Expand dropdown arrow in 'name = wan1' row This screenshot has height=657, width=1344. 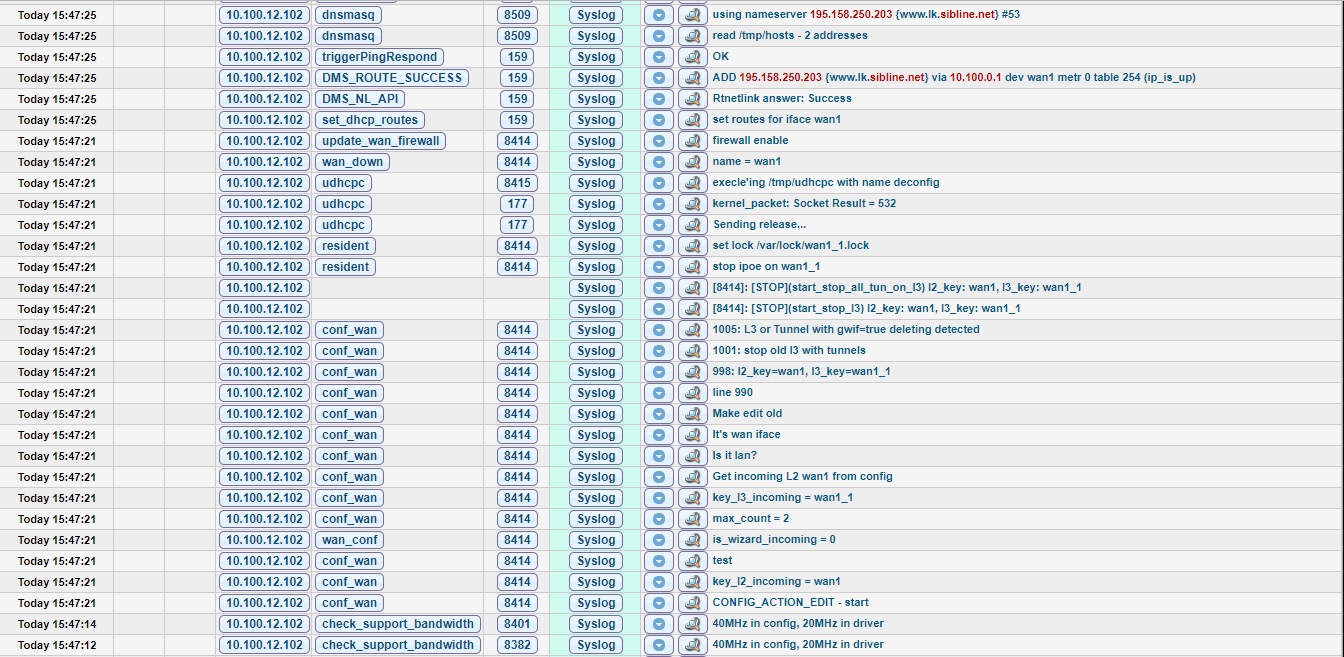click(x=659, y=162)
